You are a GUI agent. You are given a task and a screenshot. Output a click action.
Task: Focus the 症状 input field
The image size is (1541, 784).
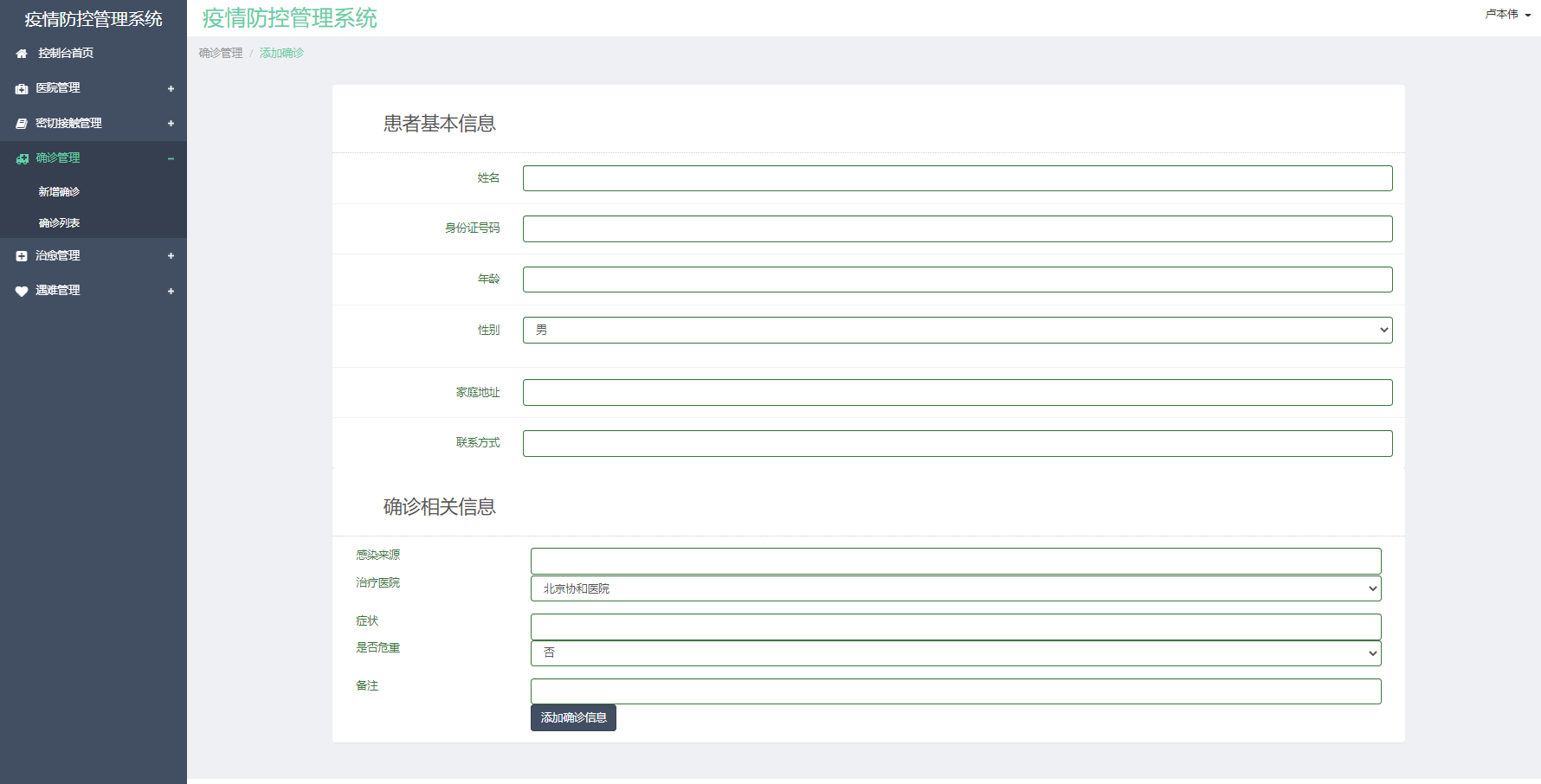click(956, 627)
